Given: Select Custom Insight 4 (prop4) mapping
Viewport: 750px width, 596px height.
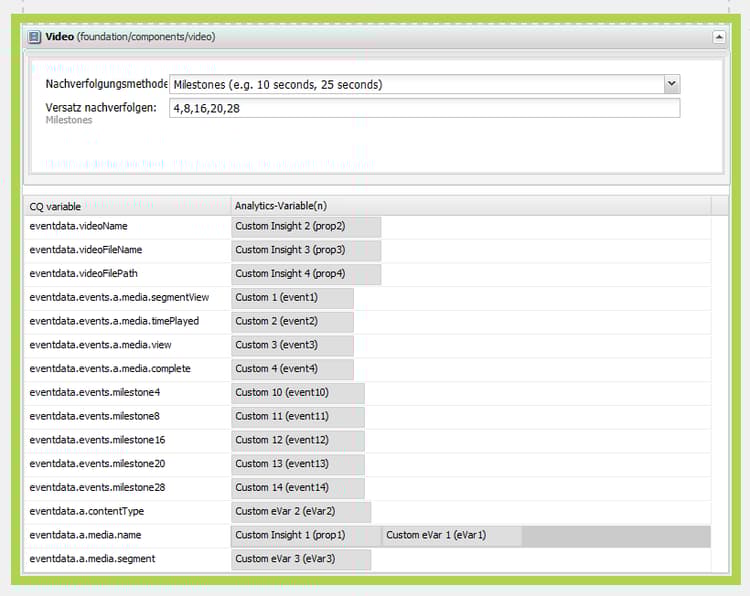Looking at the screenshot, I should [x=306, y=274].
